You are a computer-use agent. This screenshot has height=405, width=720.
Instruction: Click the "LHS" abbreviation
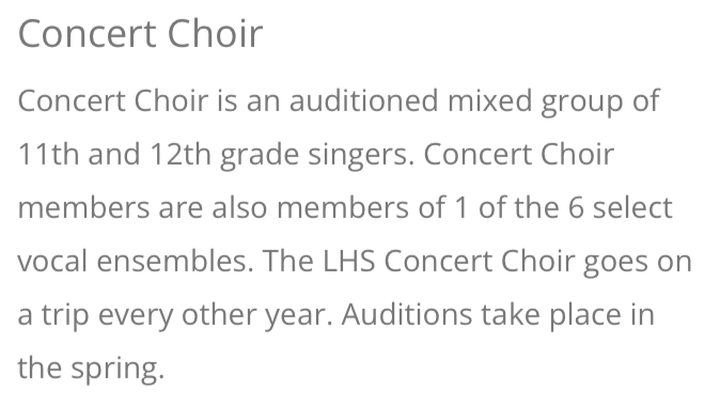coord(349,261)
